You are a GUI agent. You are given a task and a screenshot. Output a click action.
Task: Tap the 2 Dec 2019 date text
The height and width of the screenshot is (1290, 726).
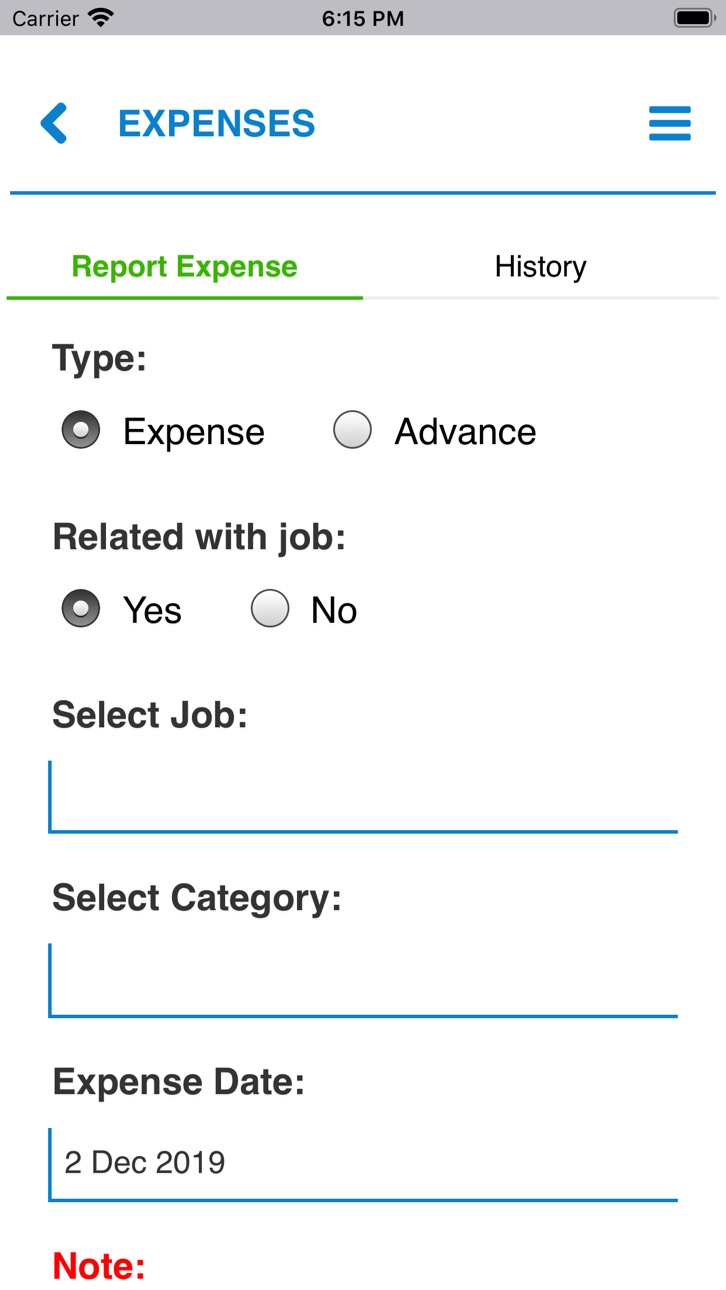click(145, 1162)
